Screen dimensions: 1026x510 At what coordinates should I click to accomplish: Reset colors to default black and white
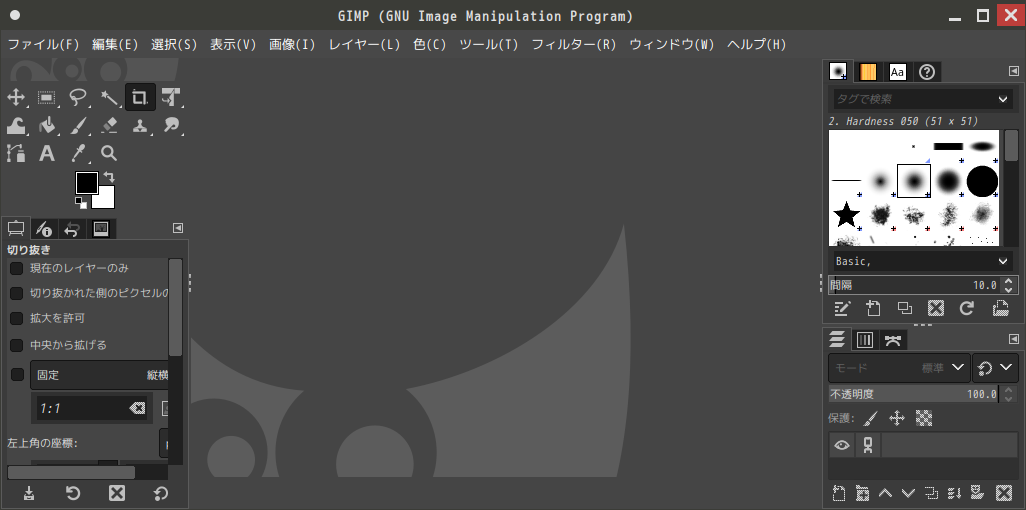[x=80, y=202]
